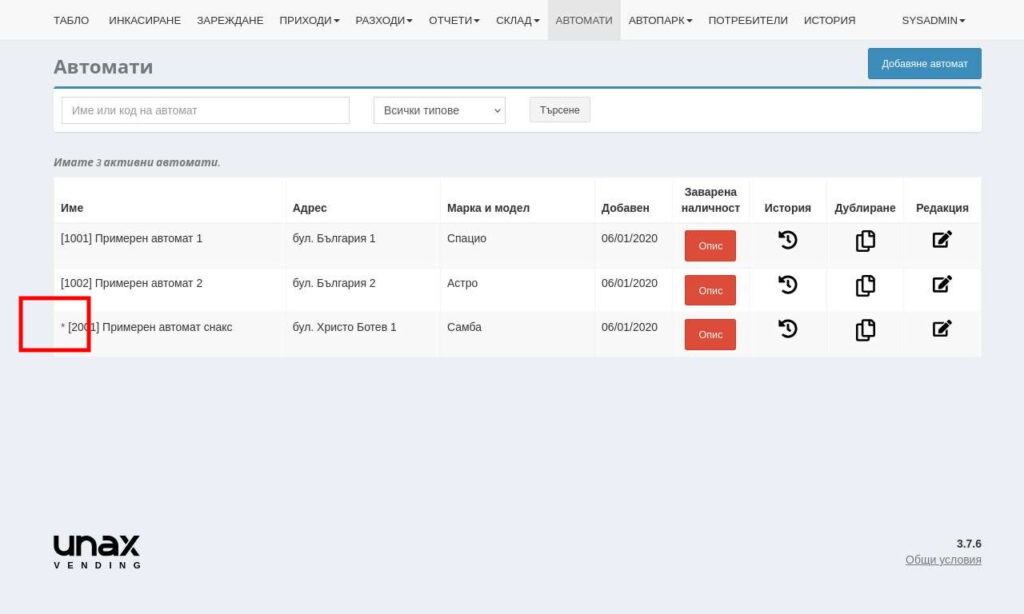Screen dimensions: 1024x614
Task: Focus the Име или код на автомат field
Action: pyautogui.click(x=205, y=110)
